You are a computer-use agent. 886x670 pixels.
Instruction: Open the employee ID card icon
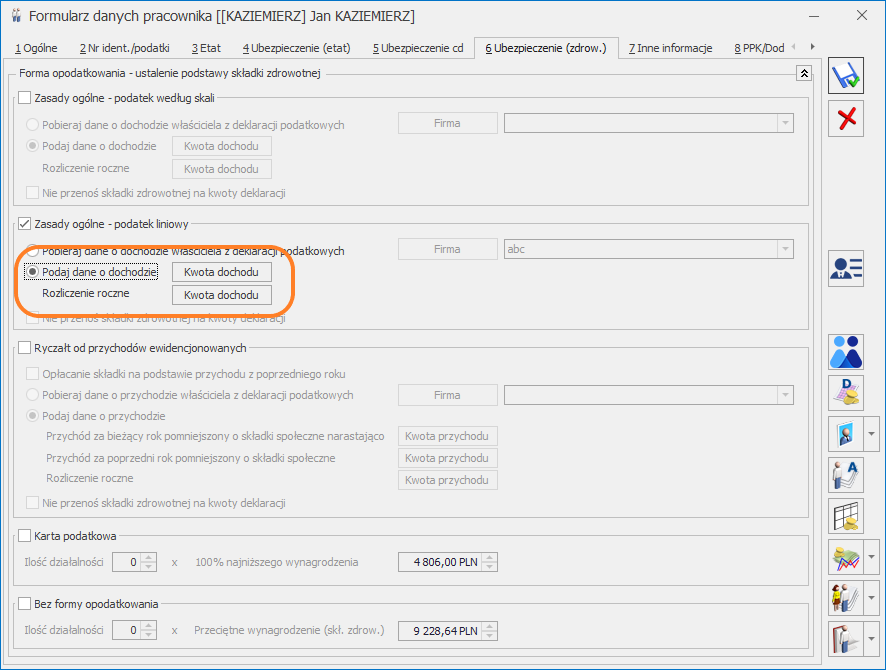click(846, 268)
